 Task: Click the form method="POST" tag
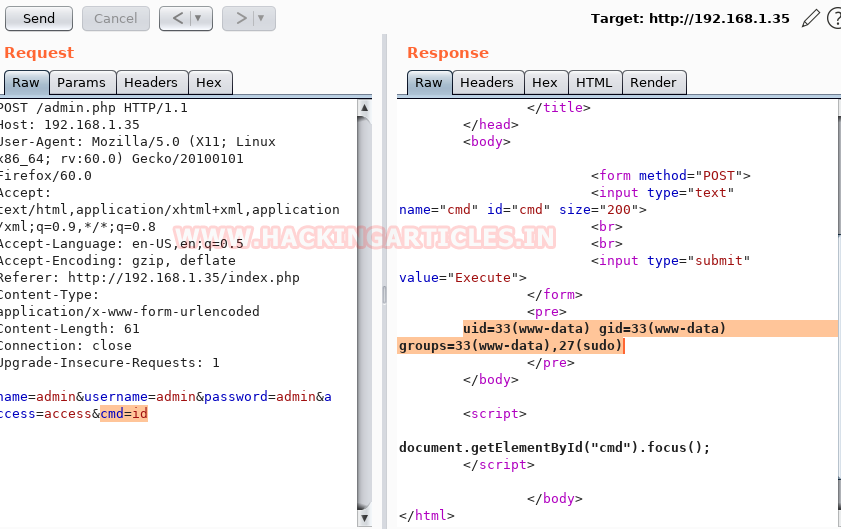point(671,176)
